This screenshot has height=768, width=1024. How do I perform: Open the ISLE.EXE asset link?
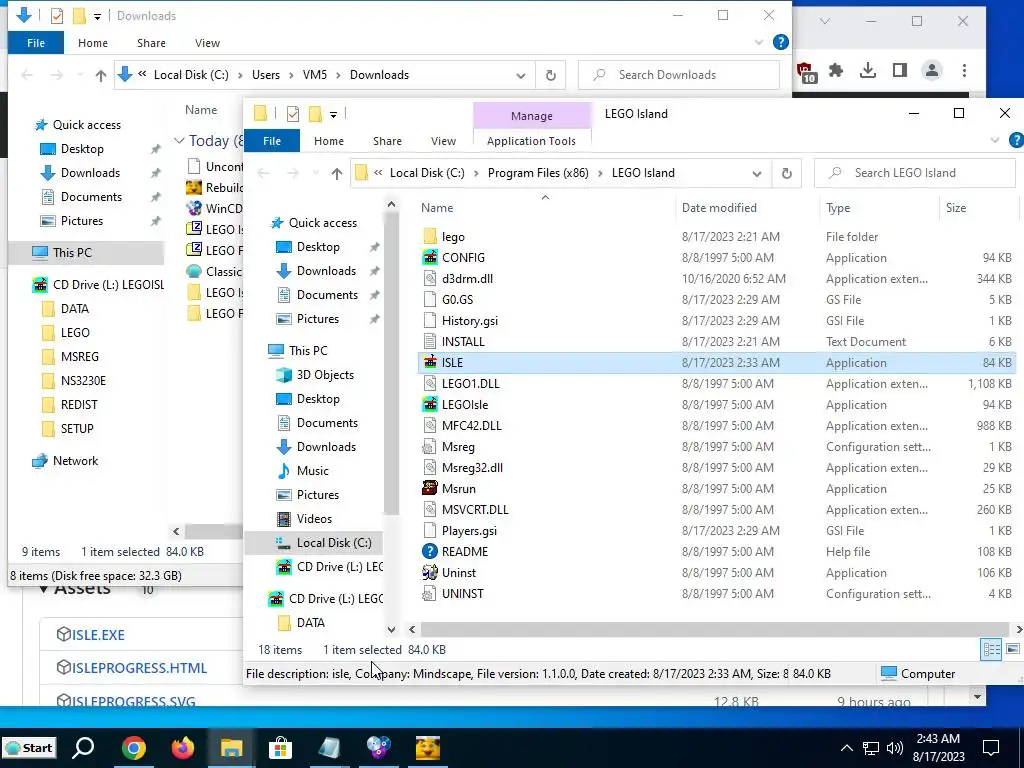(98, 634)
